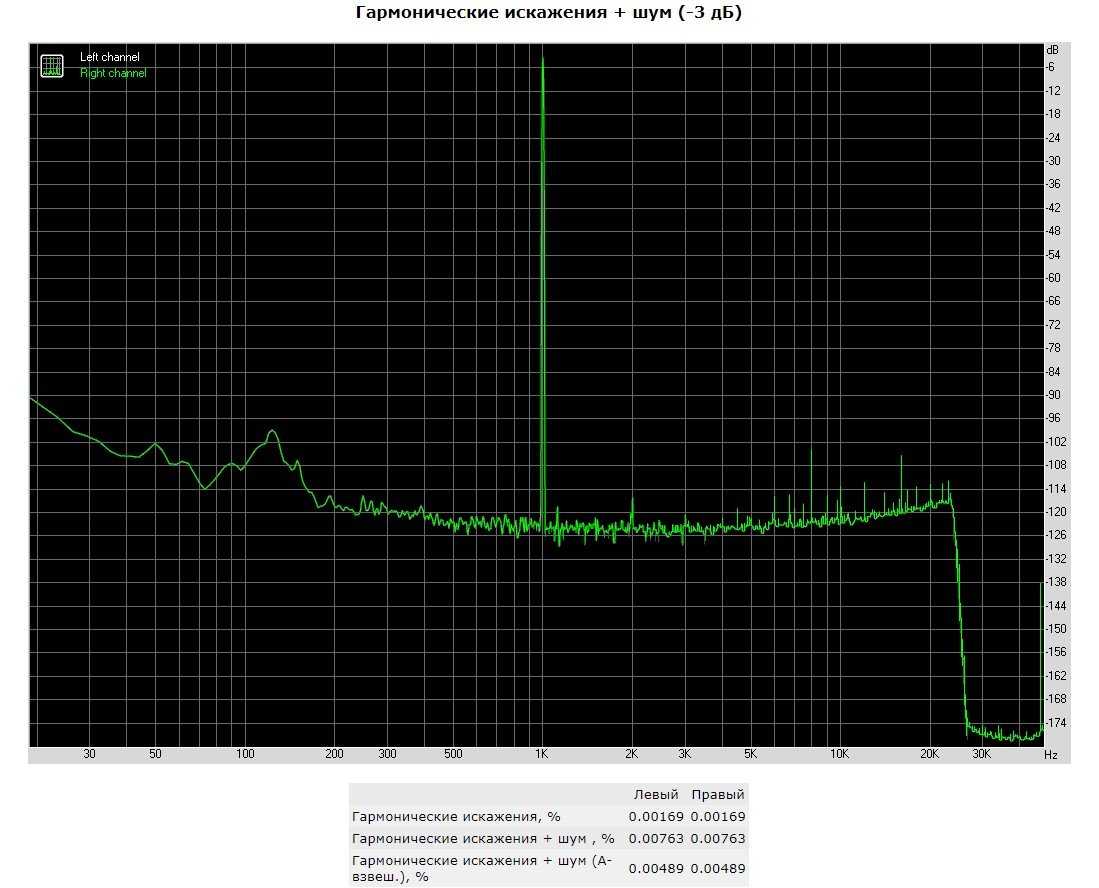1099x888 pixels.
Task: Click the -90 level on the dB scale
Action: point(1053,395)
